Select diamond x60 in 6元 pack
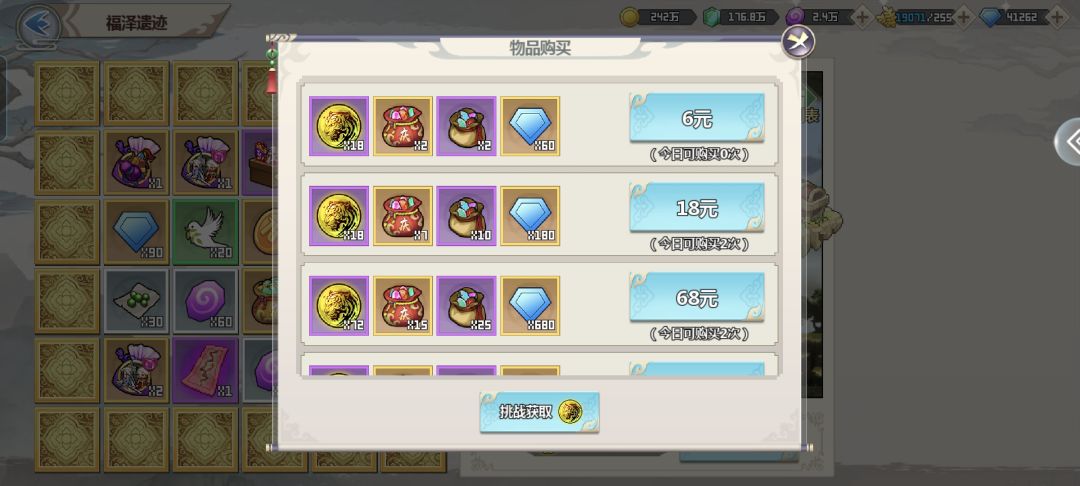The height and width of the screenshot is (486, 1080). tap(530, 126)
